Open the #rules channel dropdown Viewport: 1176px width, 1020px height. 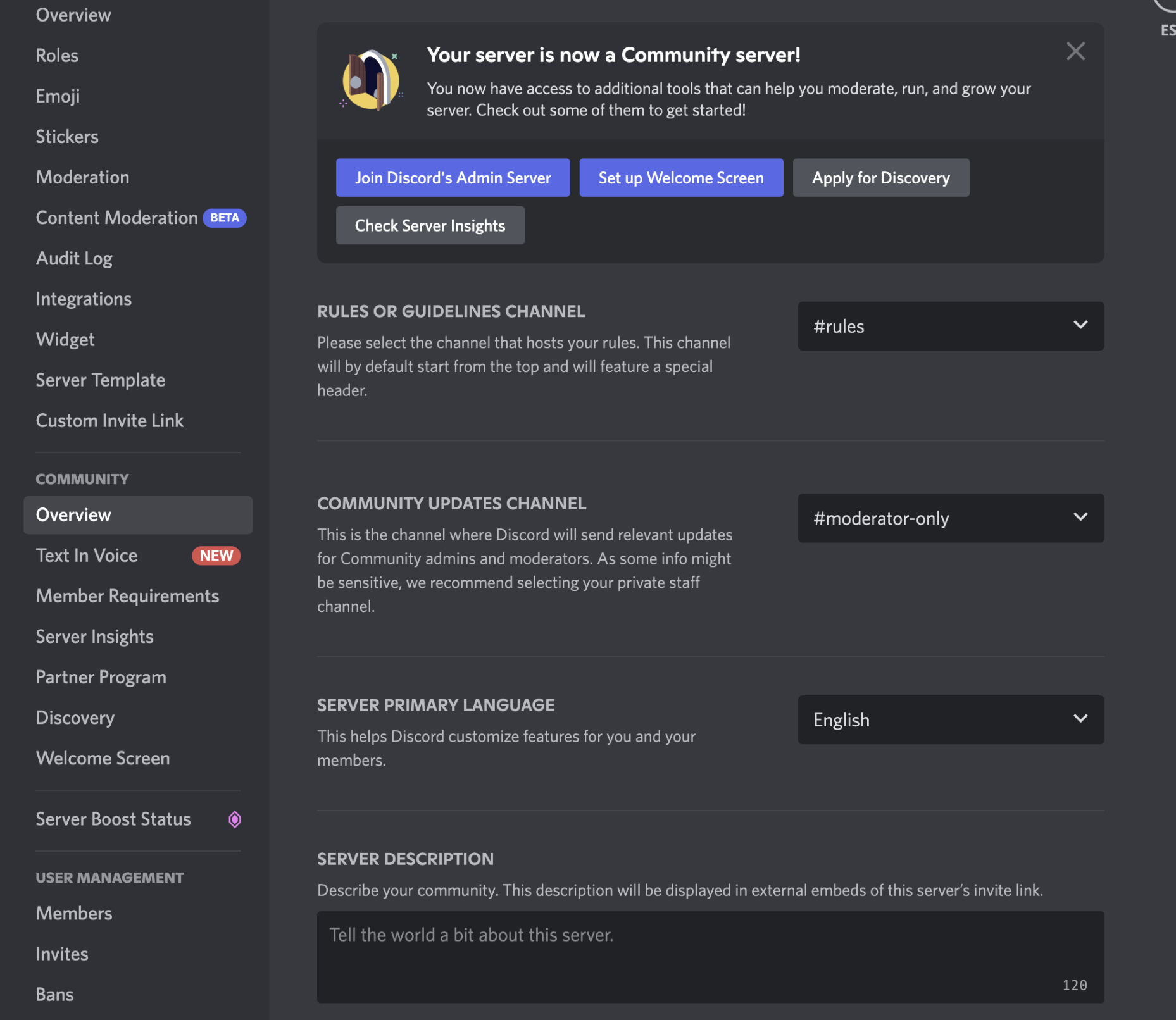(x=951, y=326)
